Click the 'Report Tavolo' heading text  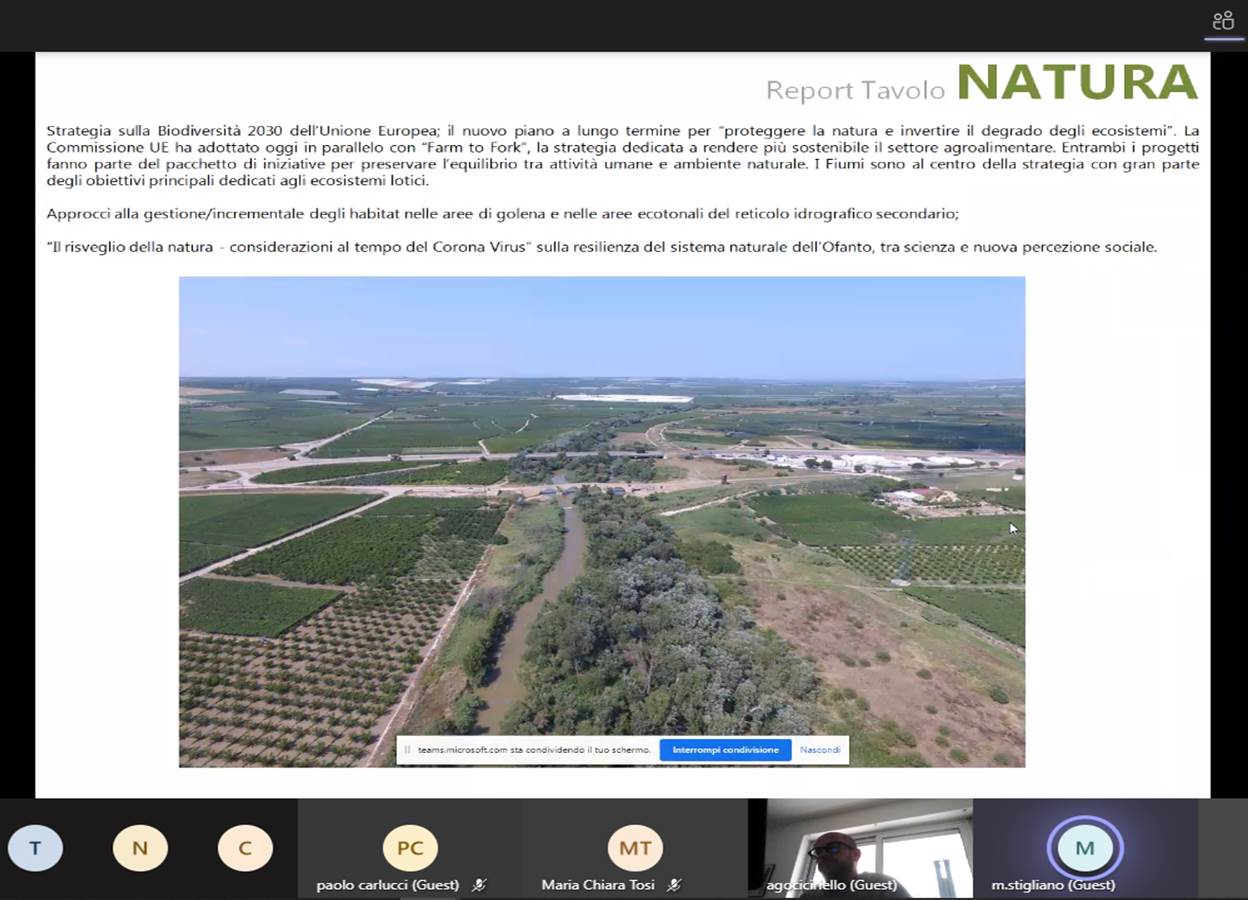(x=855, y=91)
